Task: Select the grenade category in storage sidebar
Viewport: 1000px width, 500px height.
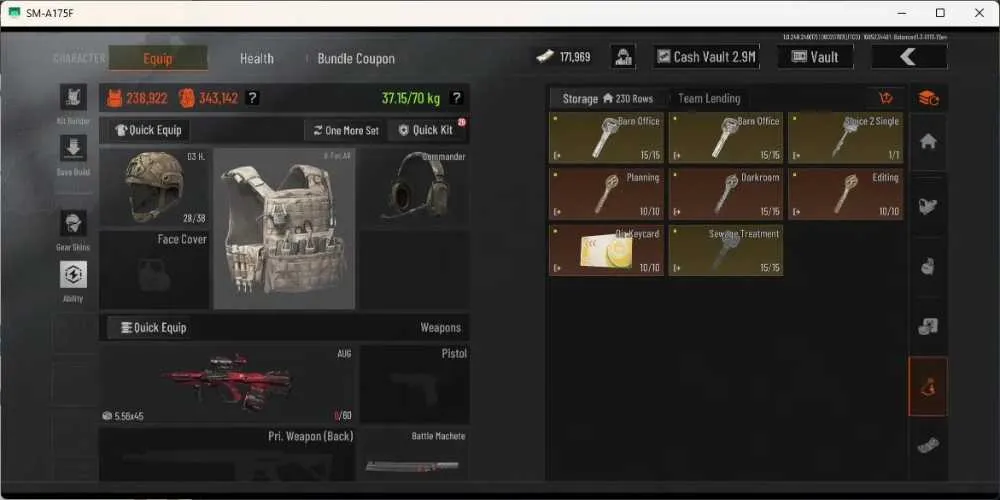Action: 928,267
